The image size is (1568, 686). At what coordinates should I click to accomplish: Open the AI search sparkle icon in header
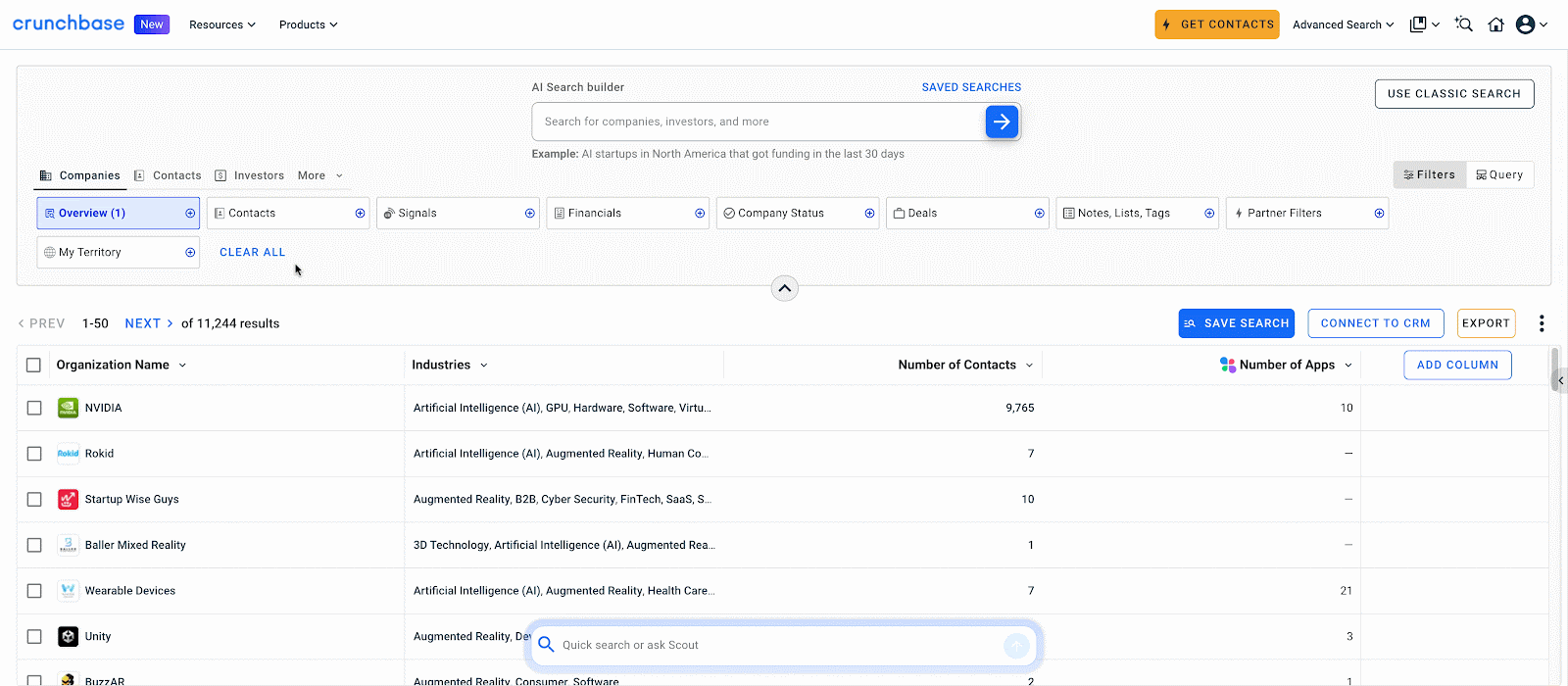click(x=1464, y=24)
